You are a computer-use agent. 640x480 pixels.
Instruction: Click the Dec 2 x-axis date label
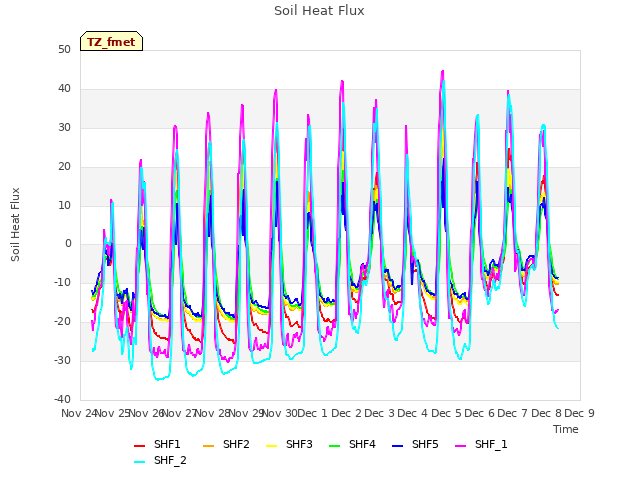(346, 413)
